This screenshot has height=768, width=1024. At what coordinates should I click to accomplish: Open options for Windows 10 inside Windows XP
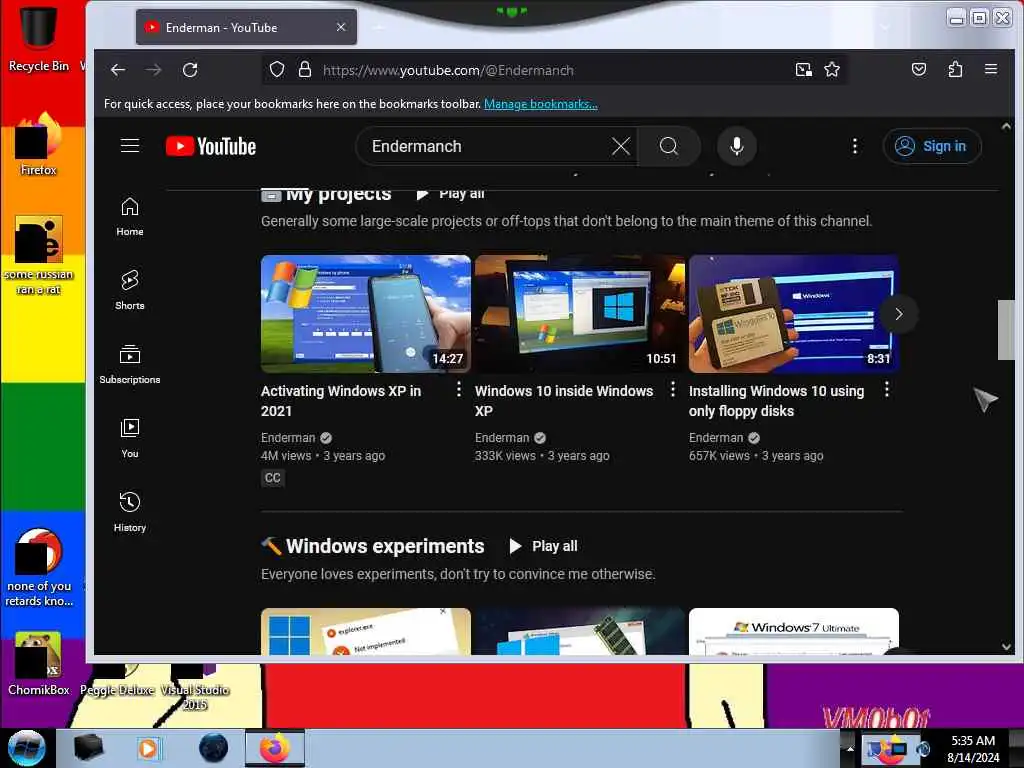[x=673, y=390]
